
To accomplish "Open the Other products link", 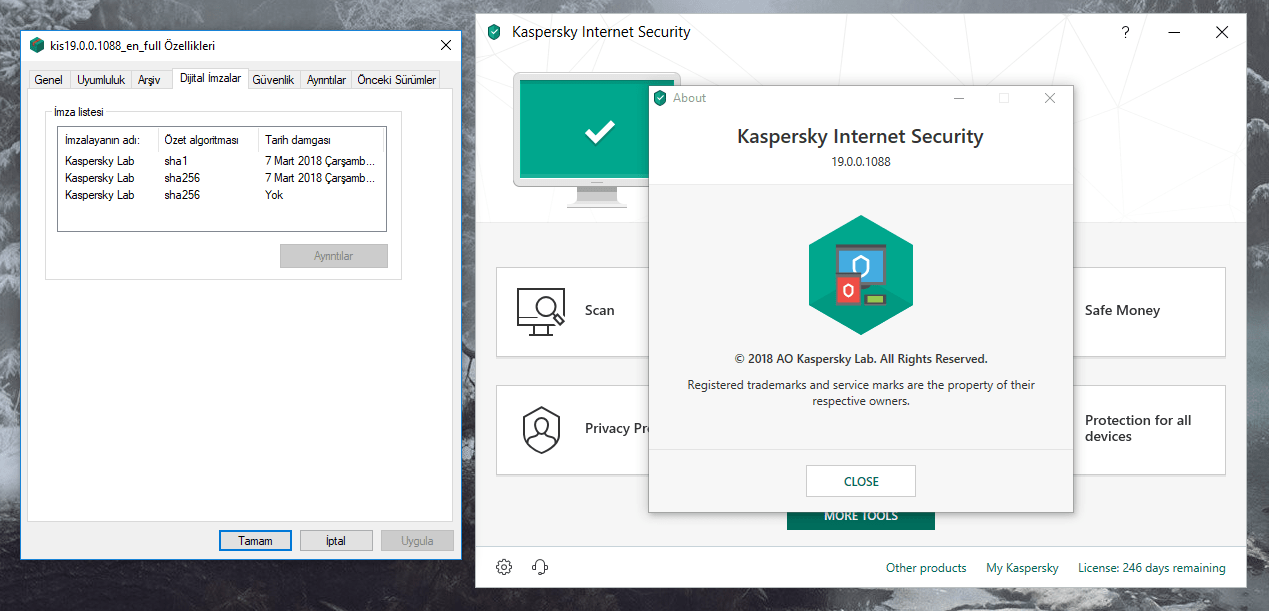I will tap(926, 568).
